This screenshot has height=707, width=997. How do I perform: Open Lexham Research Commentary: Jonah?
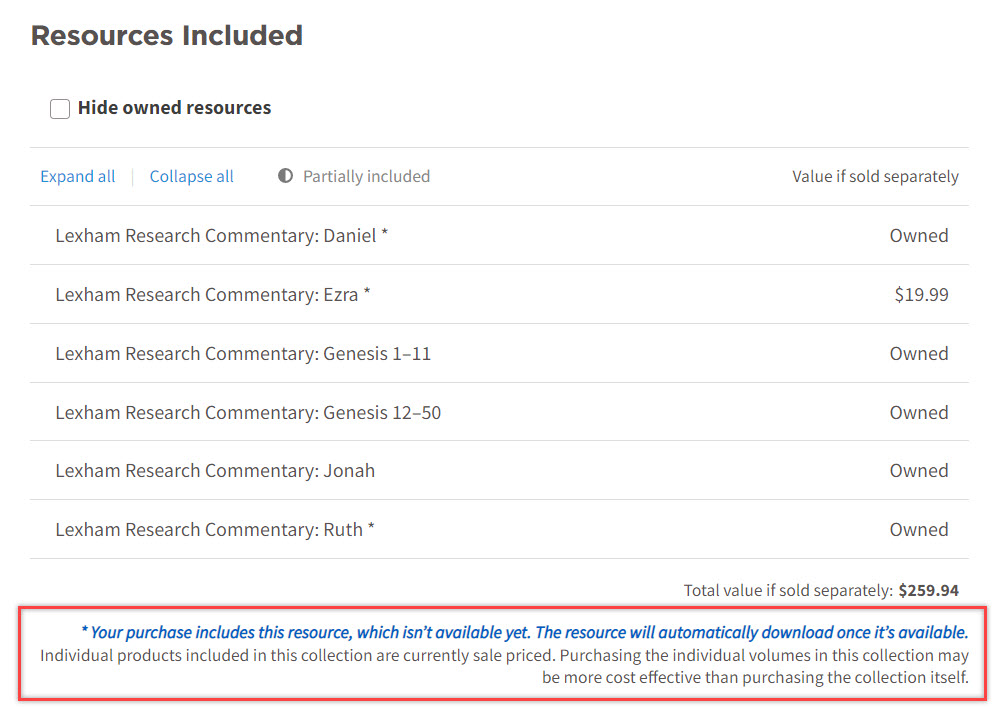point(215,471)
